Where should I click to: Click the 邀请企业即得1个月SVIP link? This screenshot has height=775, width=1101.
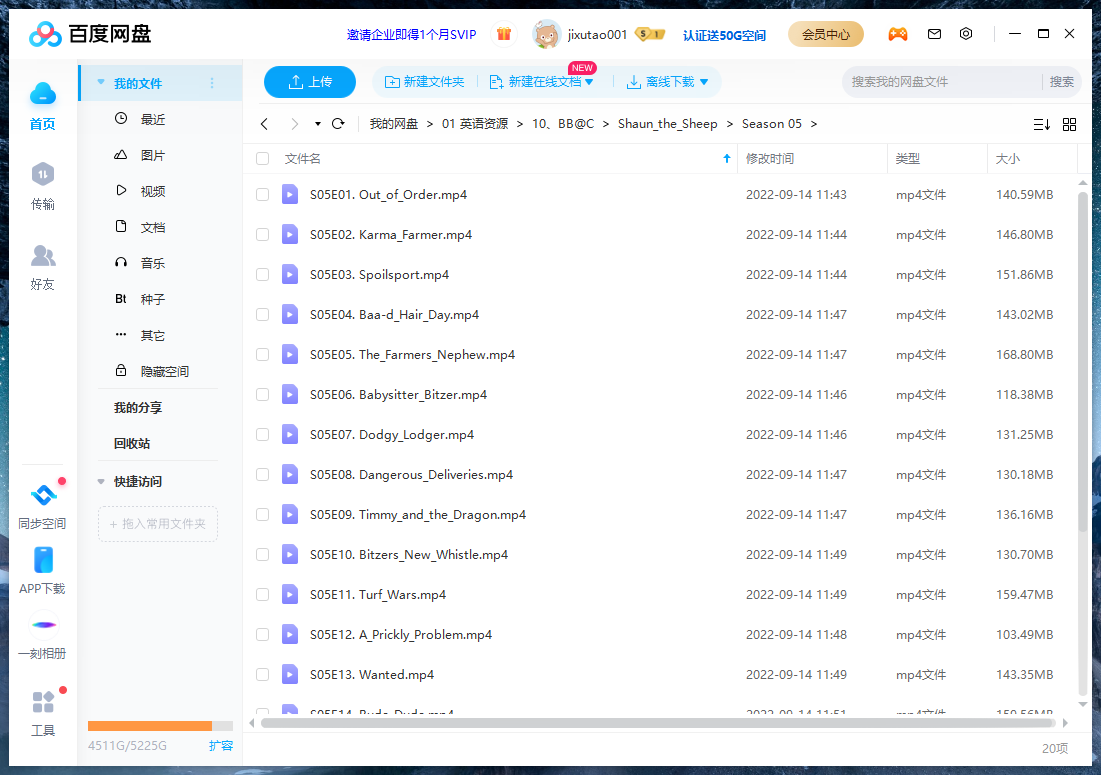pos(411,34)
